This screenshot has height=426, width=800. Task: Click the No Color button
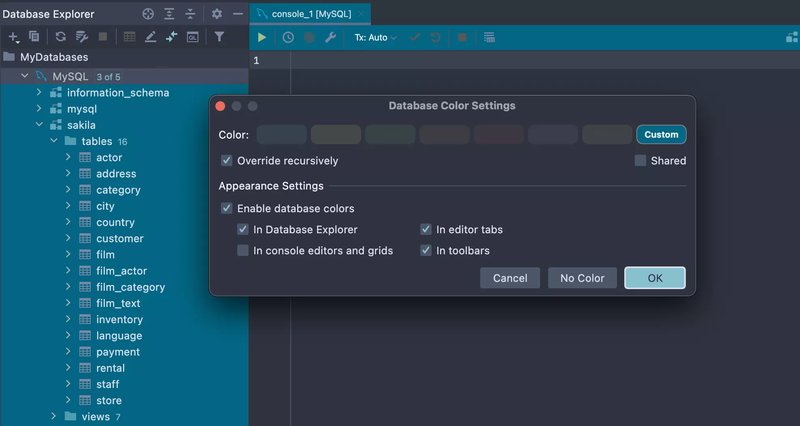coord(582,278)
